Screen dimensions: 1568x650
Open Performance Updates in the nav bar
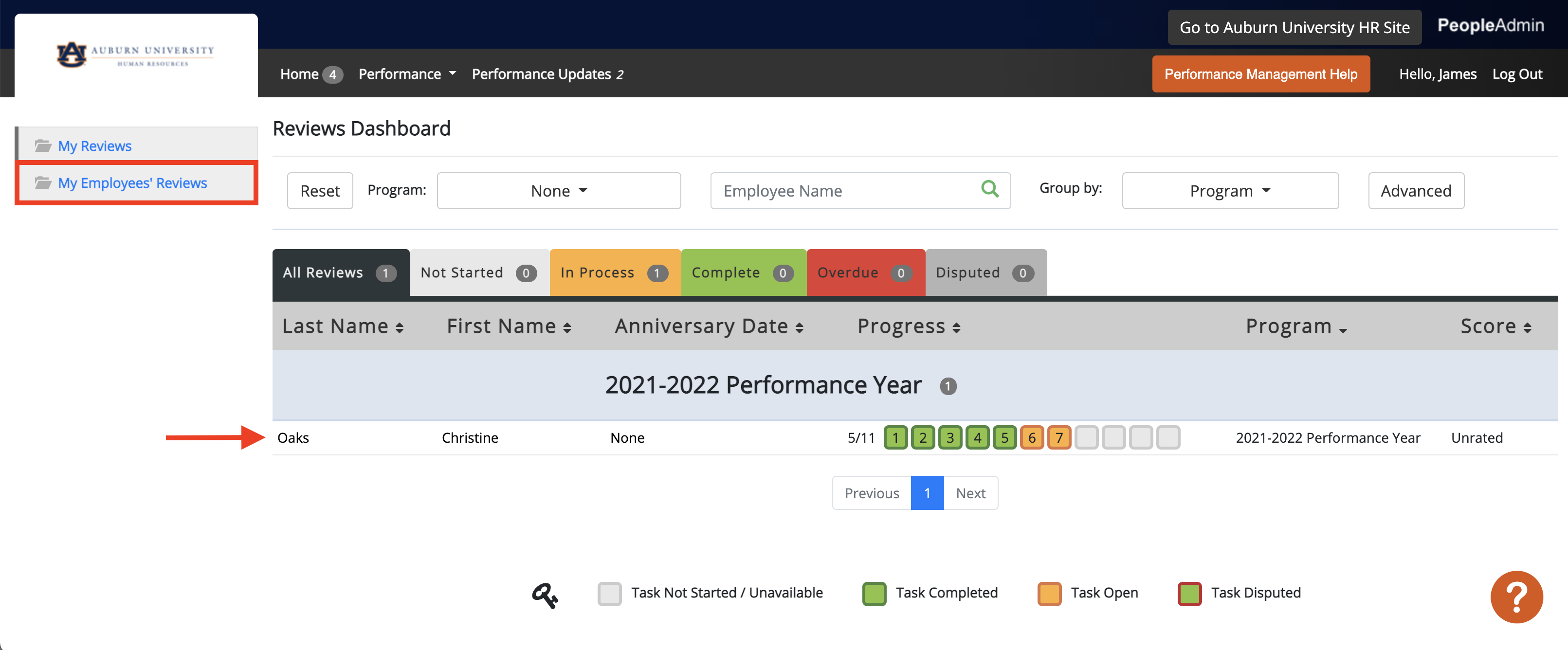tap(547, 73)
